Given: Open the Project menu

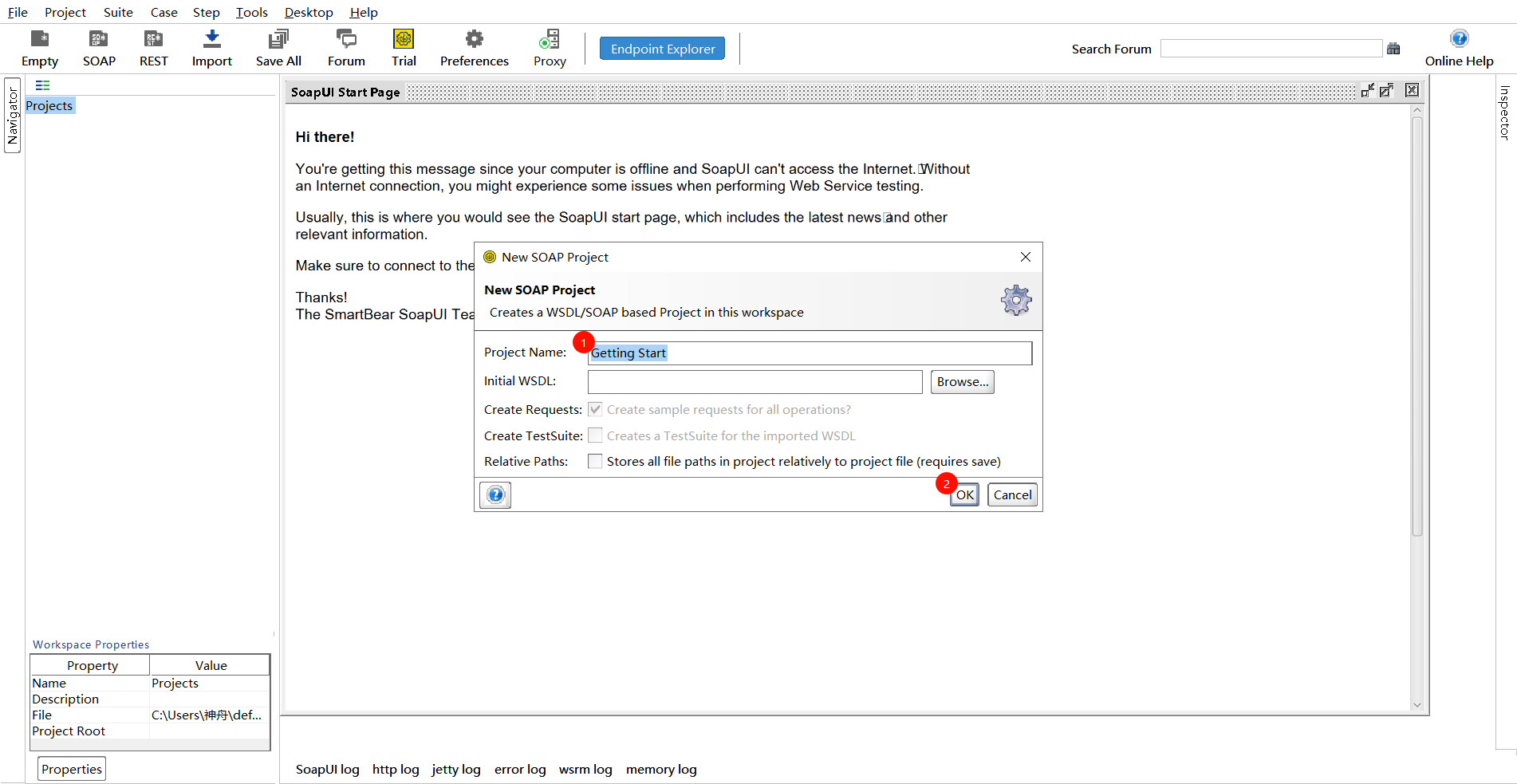Looking at the screenshot, I should point(65,12).
